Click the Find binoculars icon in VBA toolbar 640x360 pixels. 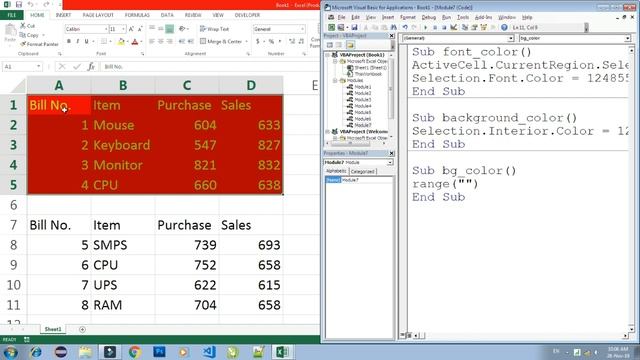pyautogui.click(x=393, y=27)
